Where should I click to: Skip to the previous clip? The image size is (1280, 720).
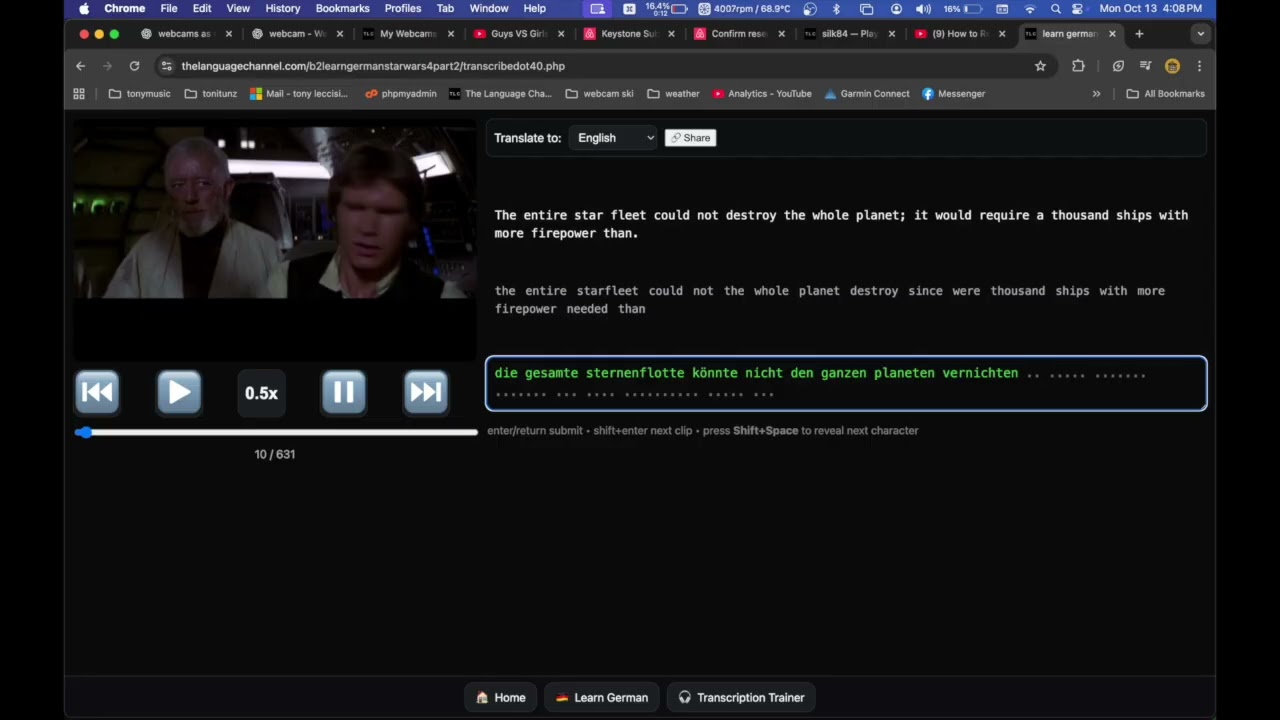(97, 392)
